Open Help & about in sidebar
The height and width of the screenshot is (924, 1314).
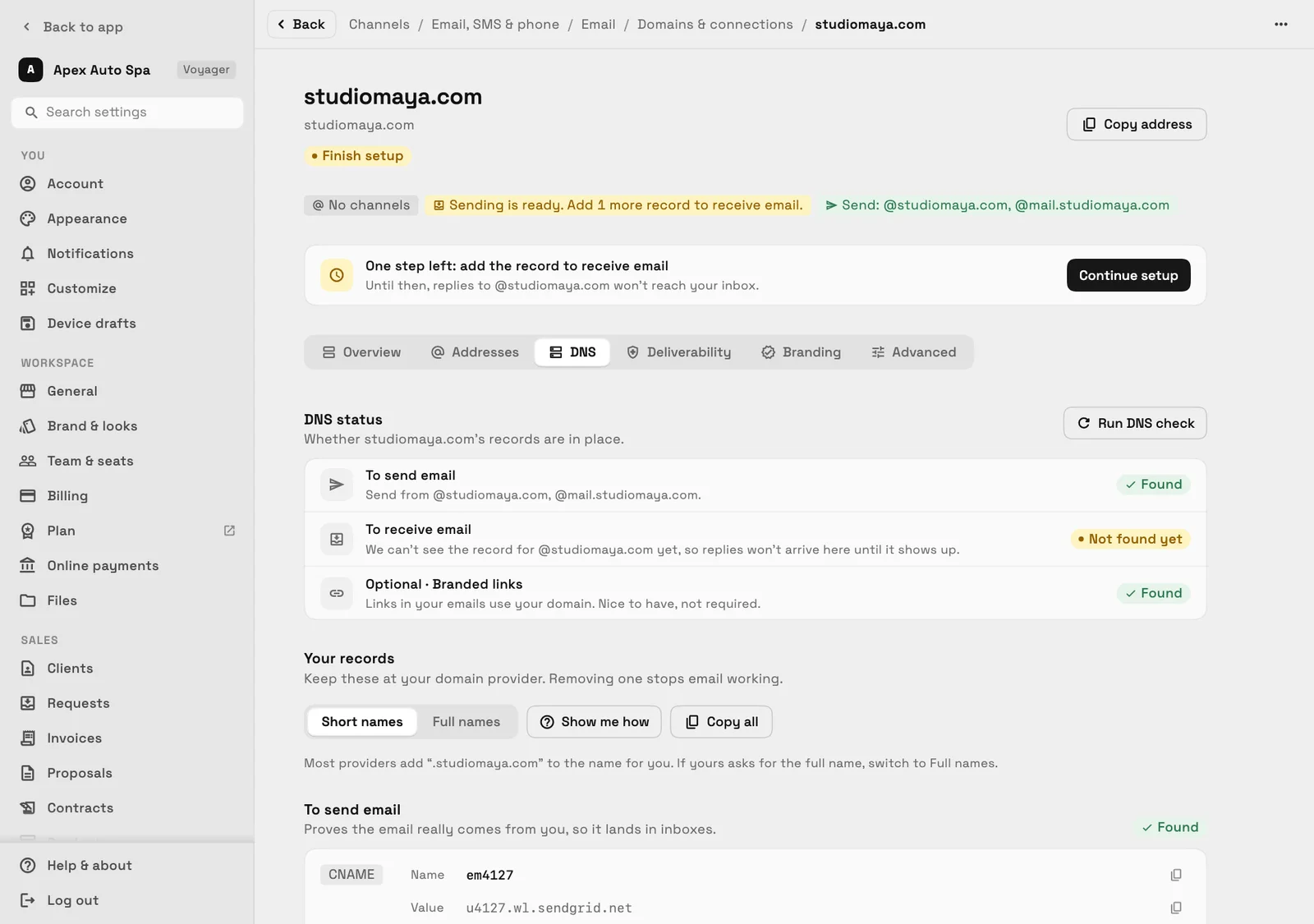(x=127, y=866)
